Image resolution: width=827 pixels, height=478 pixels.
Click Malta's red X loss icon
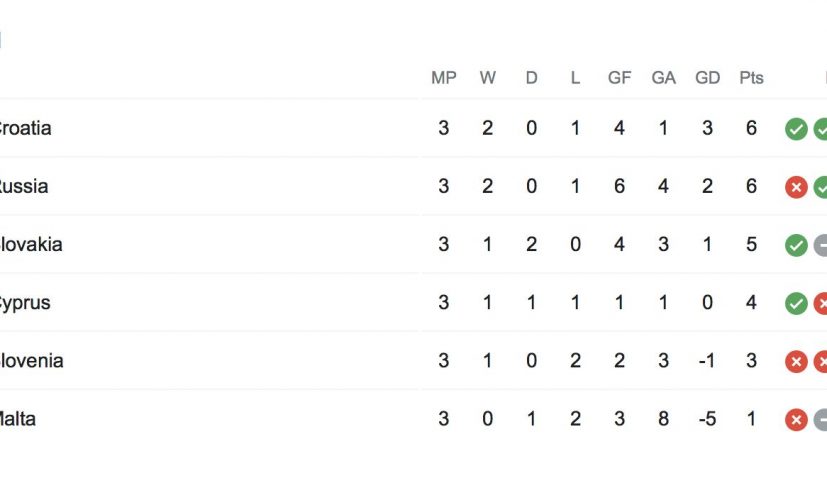pos(796,419)
